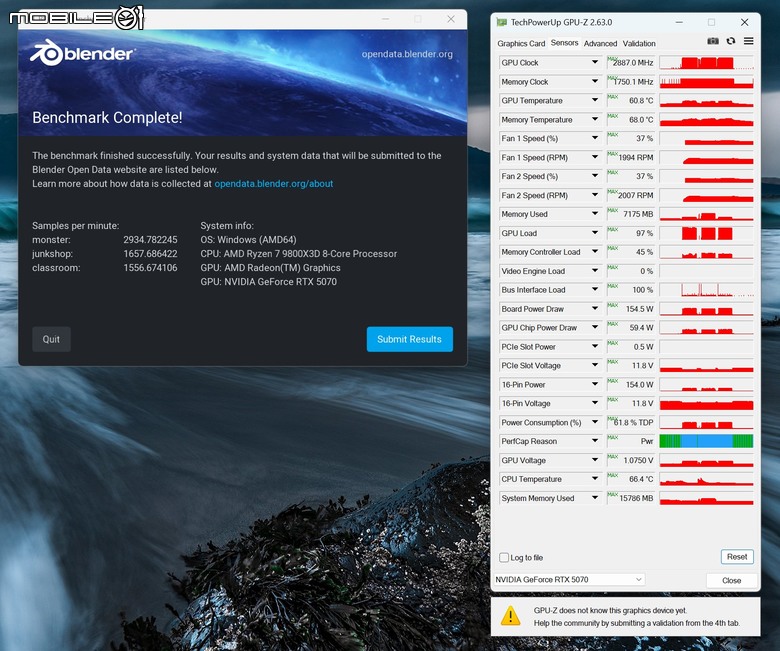Click the yellow warning icon in GPU-Z notice
Viewport: 780px width, 651px height.
tap(510, 616)
